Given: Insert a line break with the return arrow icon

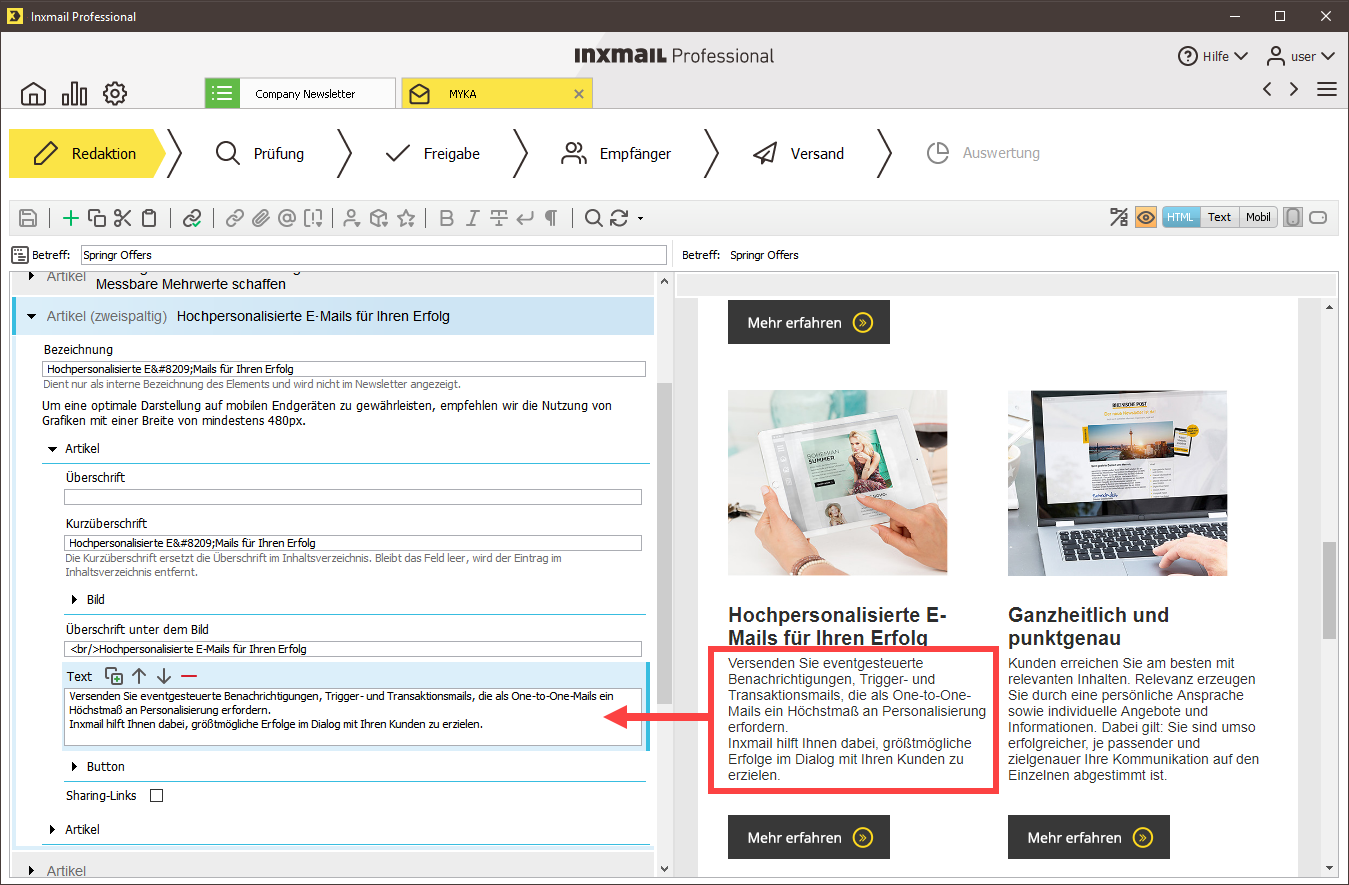Looking at the screenshot, I should click(x=524, y=218).
